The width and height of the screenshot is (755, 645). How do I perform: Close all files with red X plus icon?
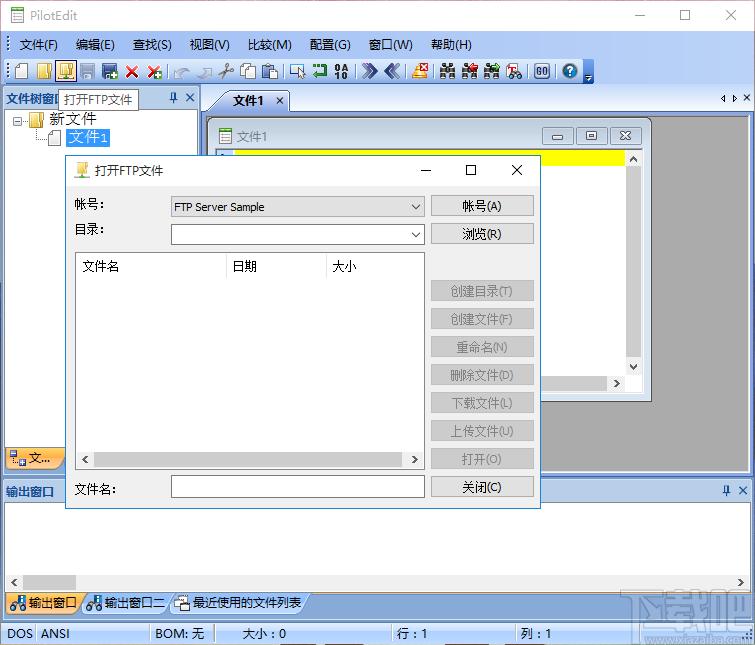click(x=154, y=72)
